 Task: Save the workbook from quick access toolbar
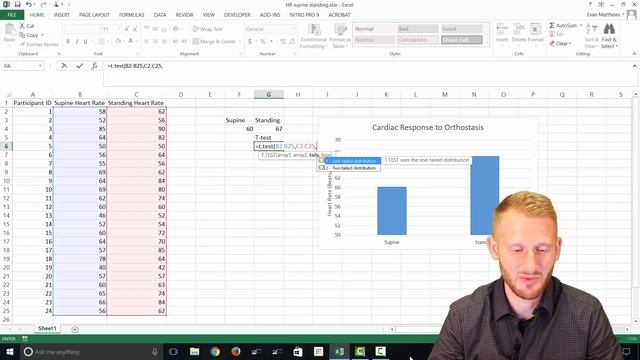point(18,4)
